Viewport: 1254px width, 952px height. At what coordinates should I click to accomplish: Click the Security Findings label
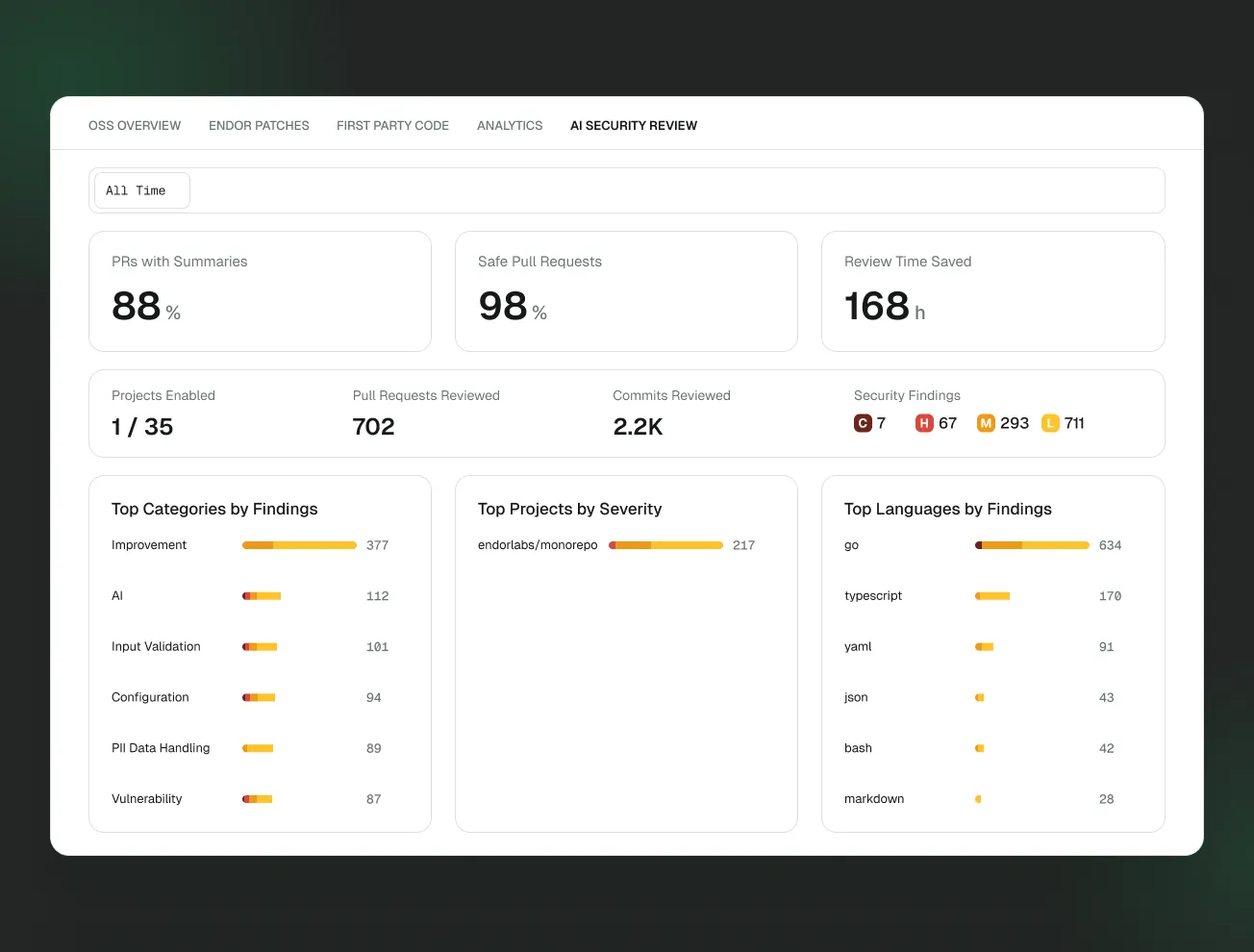point(907,395)
